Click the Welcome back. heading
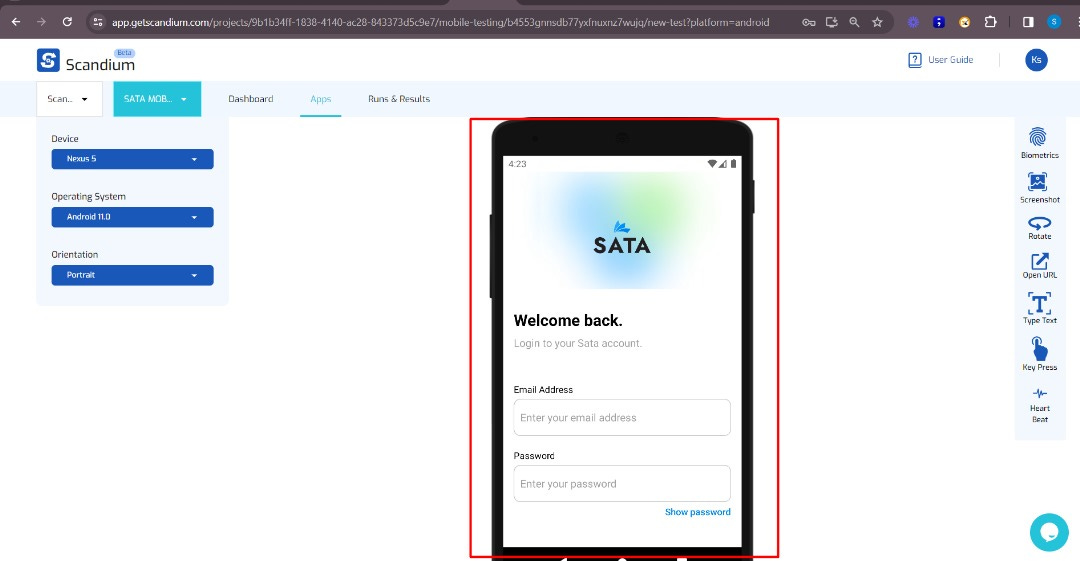The image size is (1080, 561). click(x=568, y=320)
